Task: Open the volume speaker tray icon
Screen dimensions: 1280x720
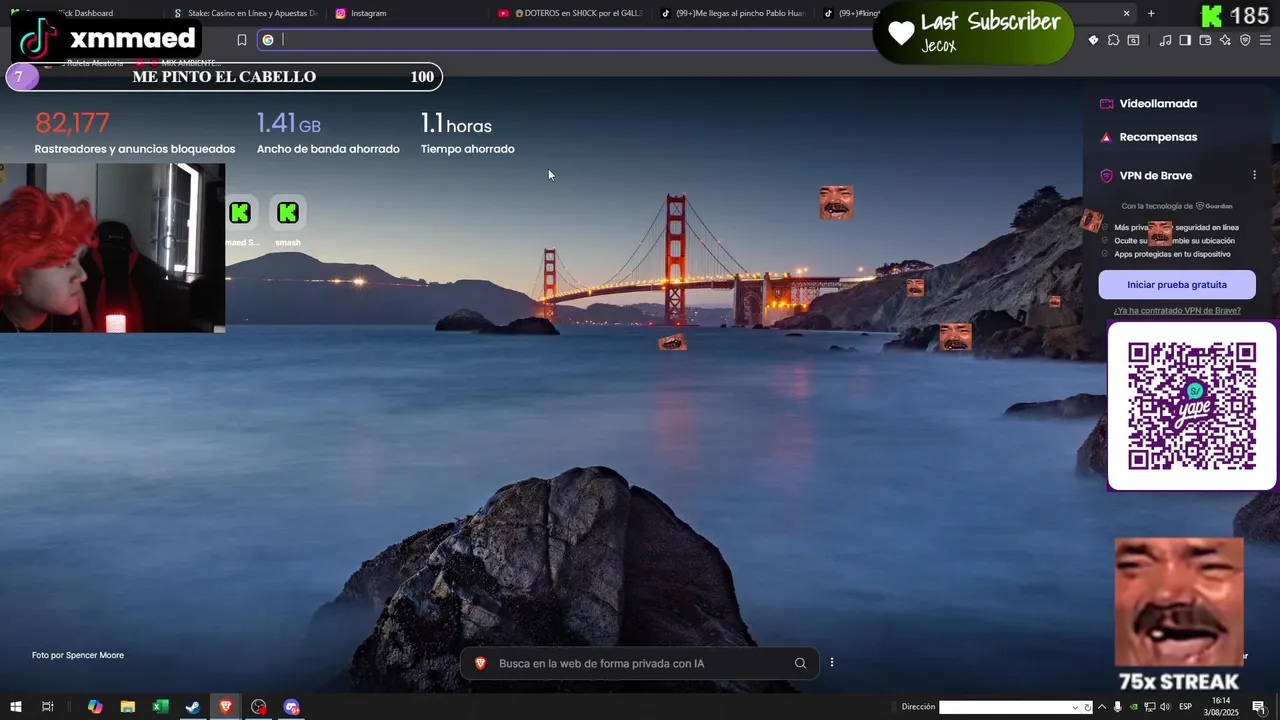Action: tap(1165, 707)
